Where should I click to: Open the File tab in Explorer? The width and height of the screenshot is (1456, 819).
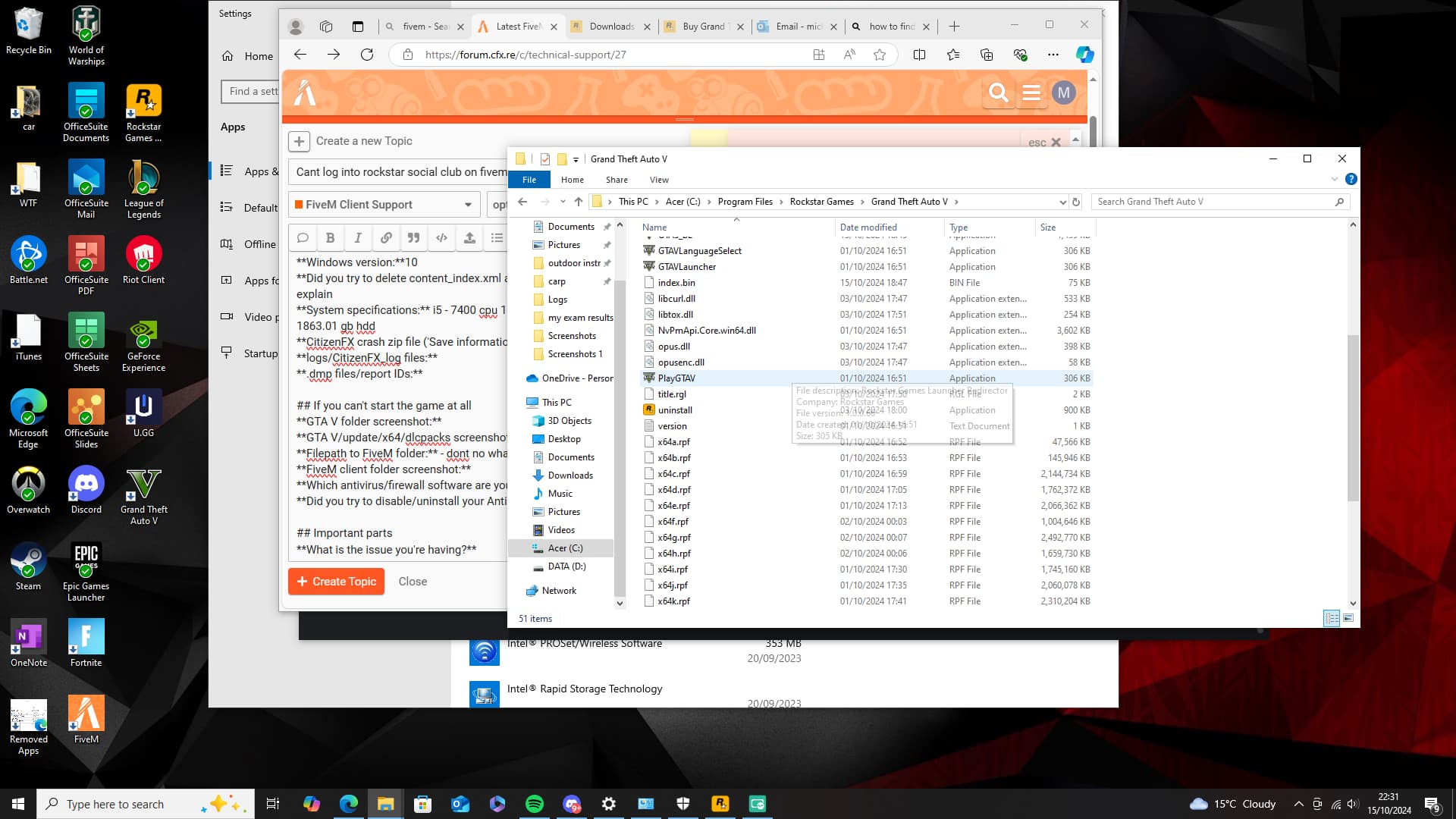tap(529, 180)
